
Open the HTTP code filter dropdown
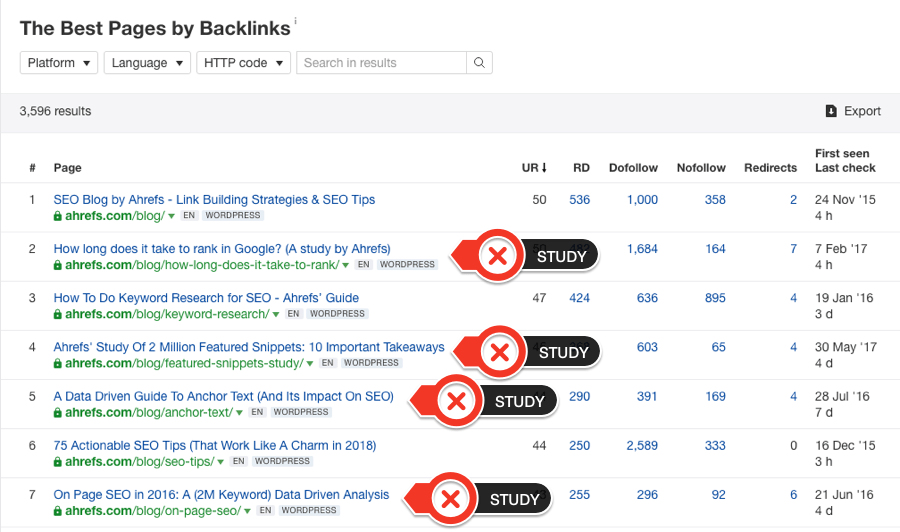click(x=243, y=63)
